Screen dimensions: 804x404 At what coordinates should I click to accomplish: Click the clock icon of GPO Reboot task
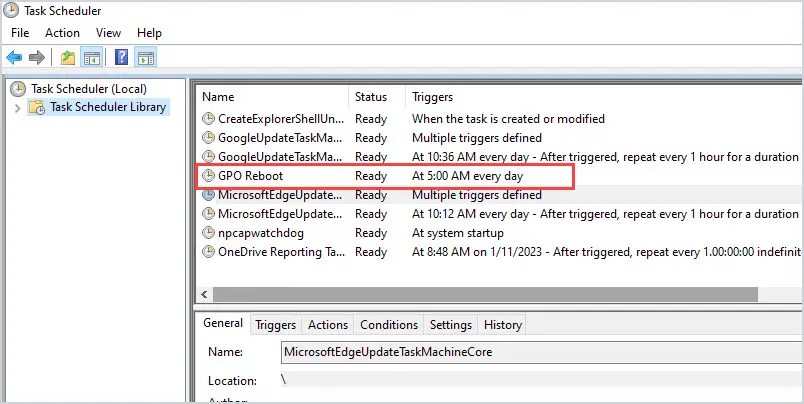pos(208,176)
